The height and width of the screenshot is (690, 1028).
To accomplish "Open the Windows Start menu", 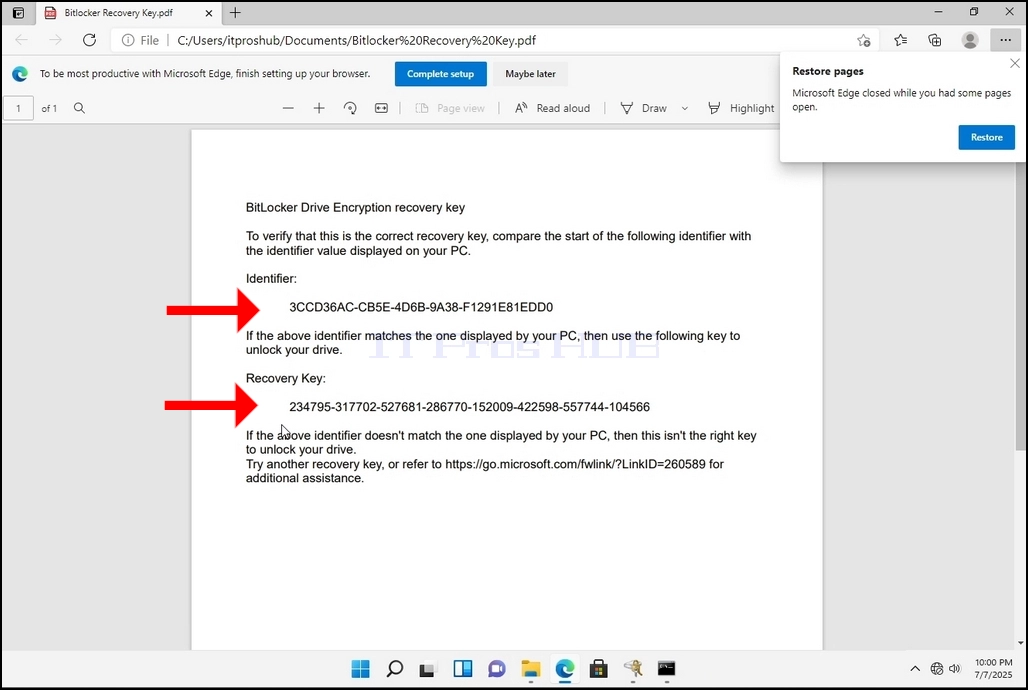I will pos(361,668).
